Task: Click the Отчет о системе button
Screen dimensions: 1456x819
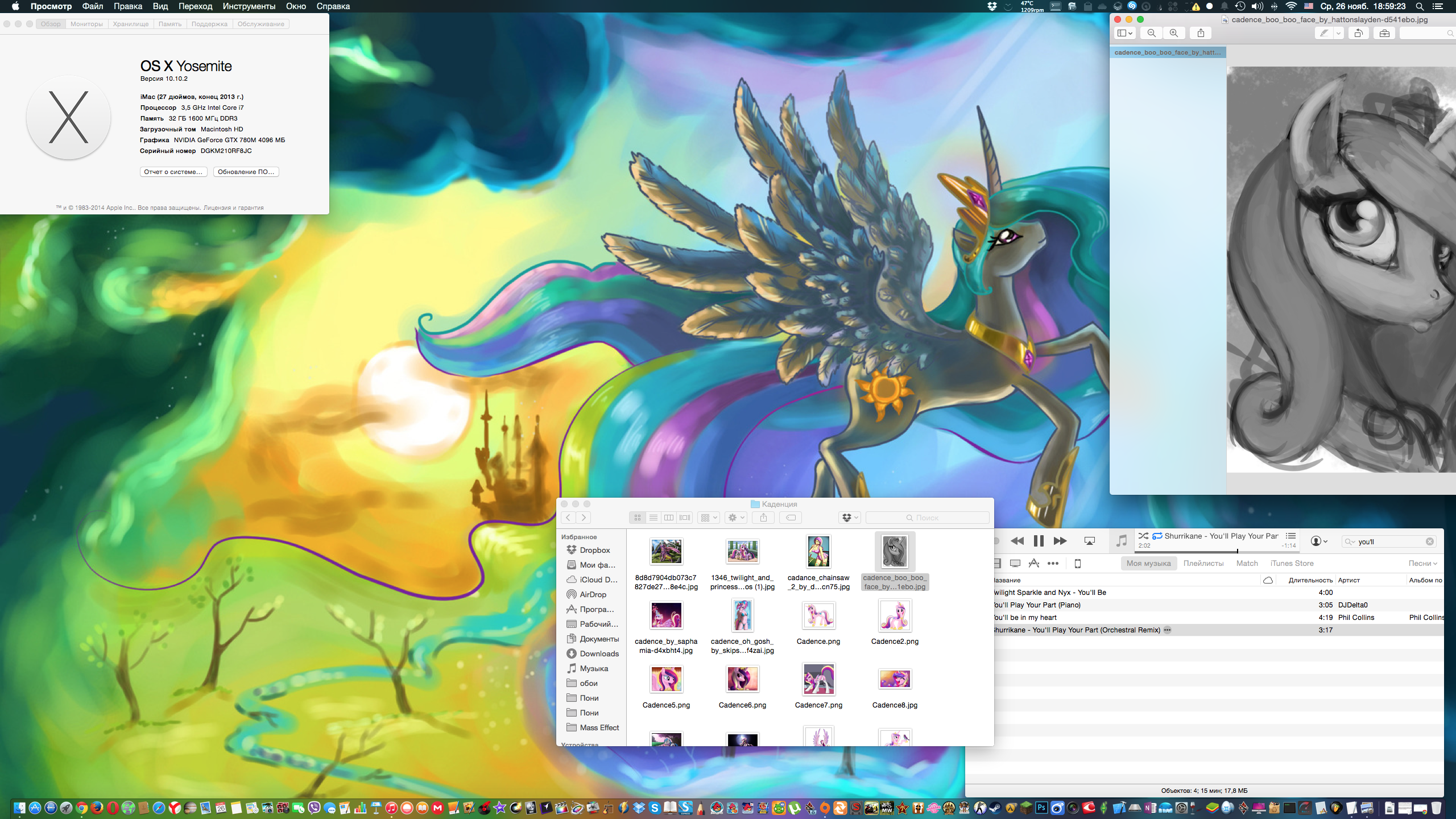Action: [173, 172]
